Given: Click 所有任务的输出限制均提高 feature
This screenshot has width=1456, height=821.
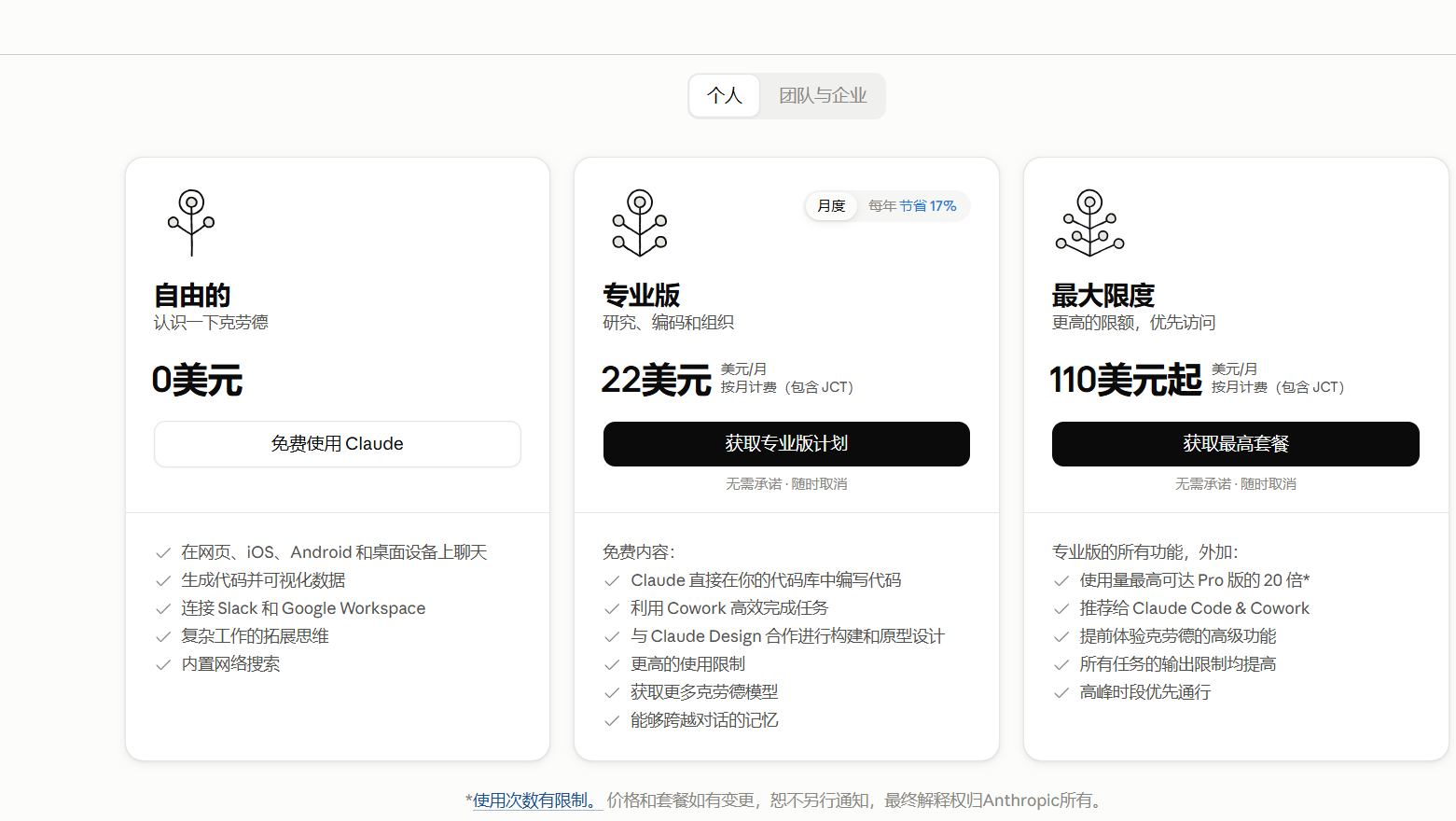Looking at the screenshot, I should pyautogui.click(x=1178, y=664).
